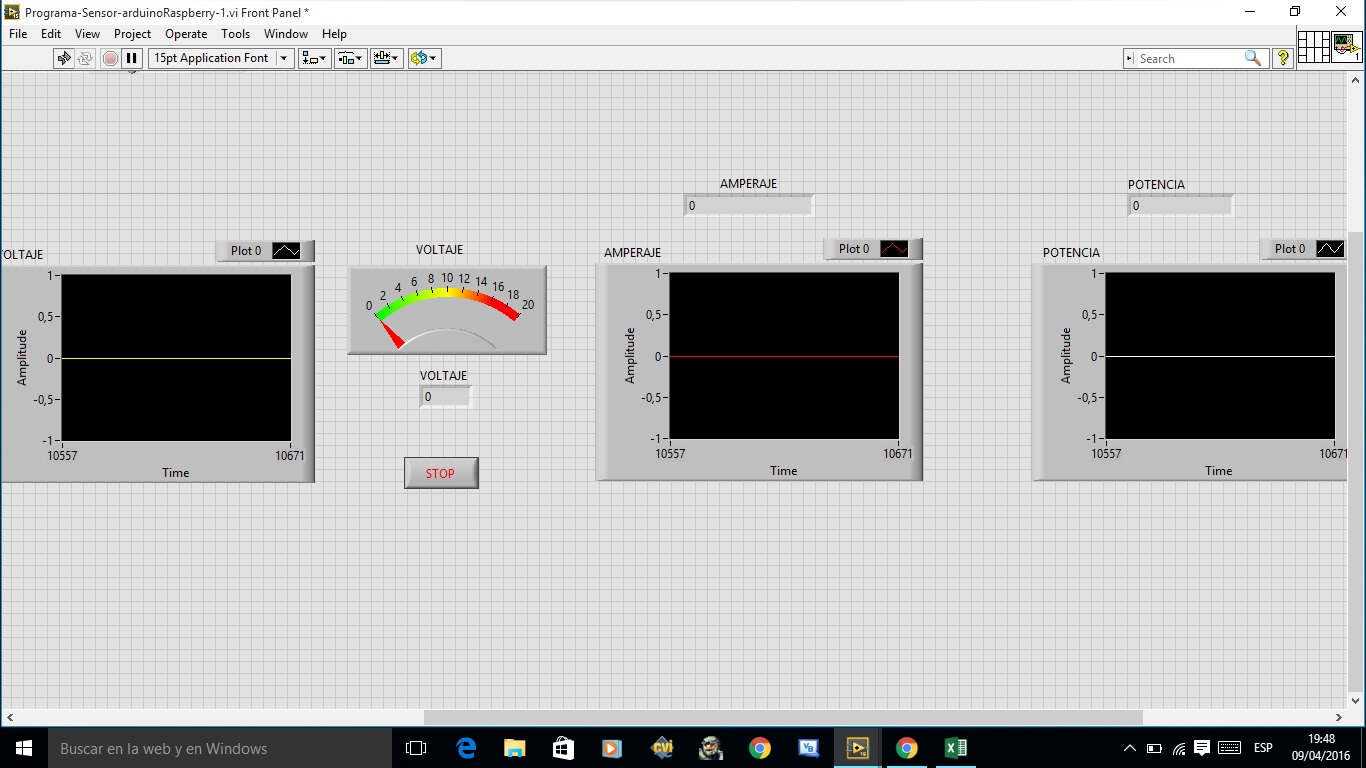Click the VOLTAJE chart Plot 0 legend swatch
Screen dimensions: 1366x768
click(x=286, y=251)
